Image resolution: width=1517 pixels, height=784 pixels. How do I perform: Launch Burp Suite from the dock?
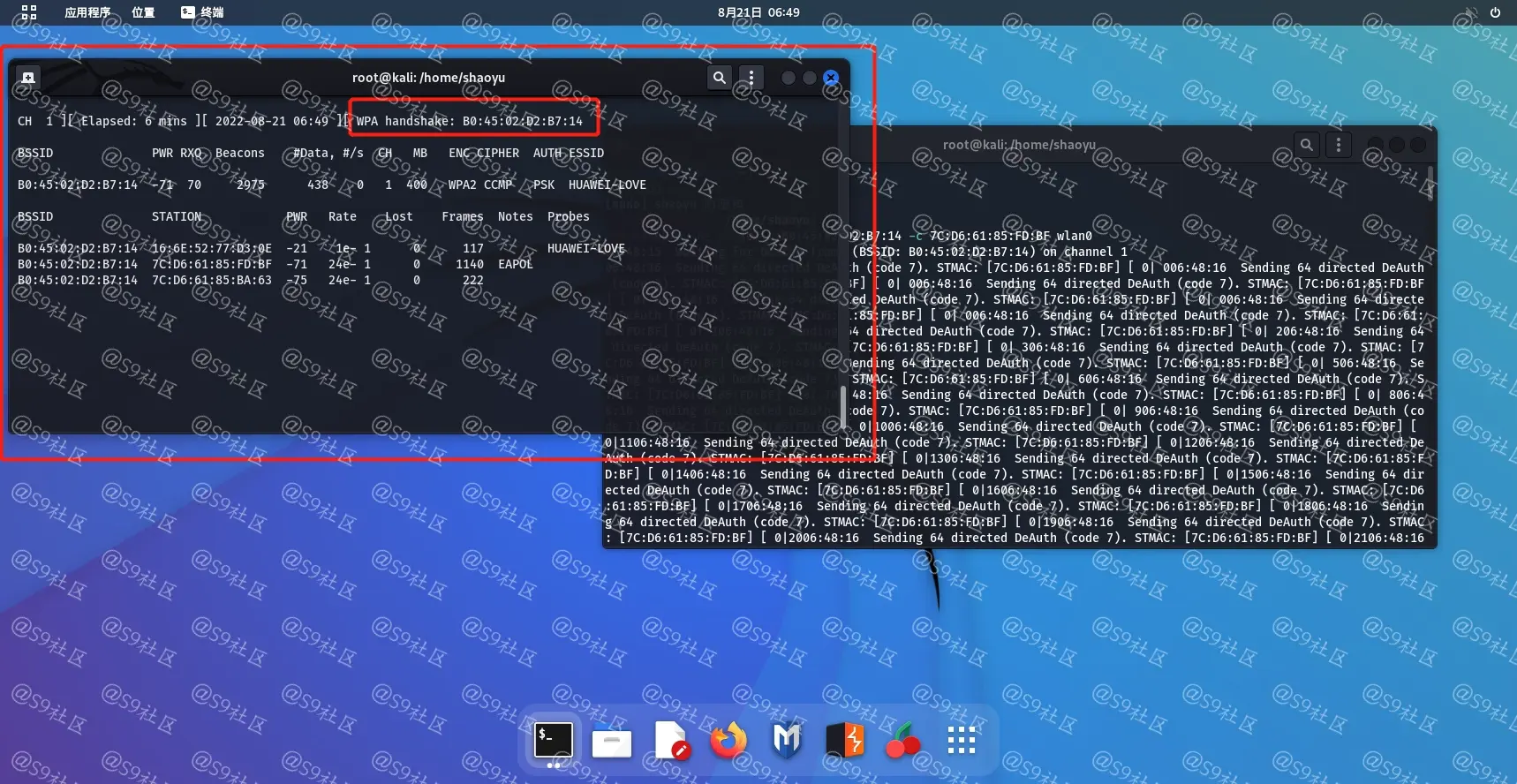coord(845,741)
